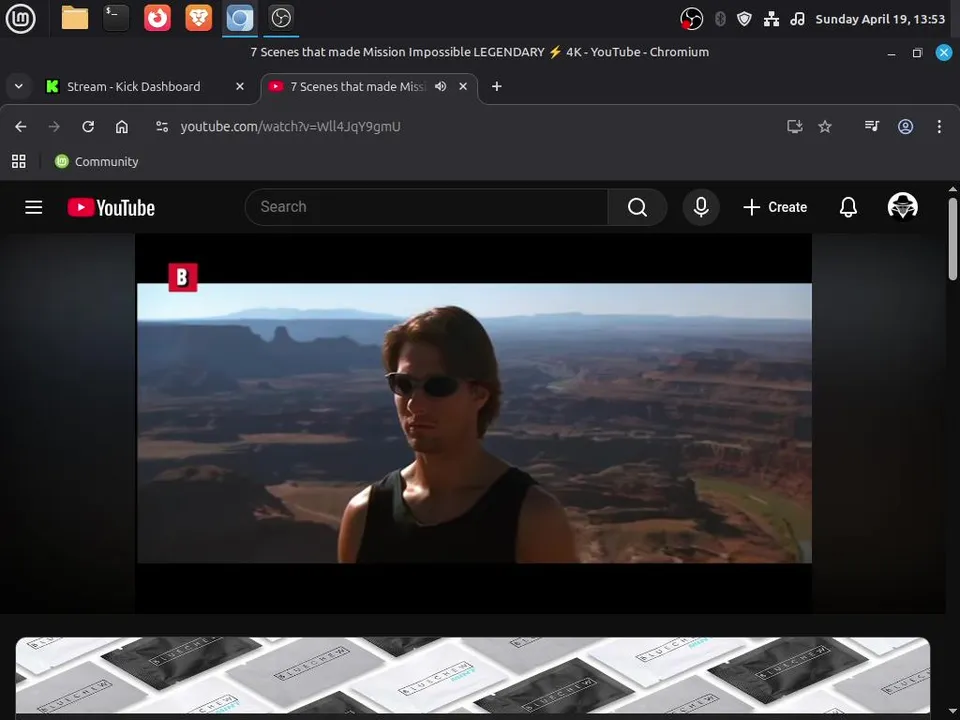Close the Kick Dashboard tab

240,87
